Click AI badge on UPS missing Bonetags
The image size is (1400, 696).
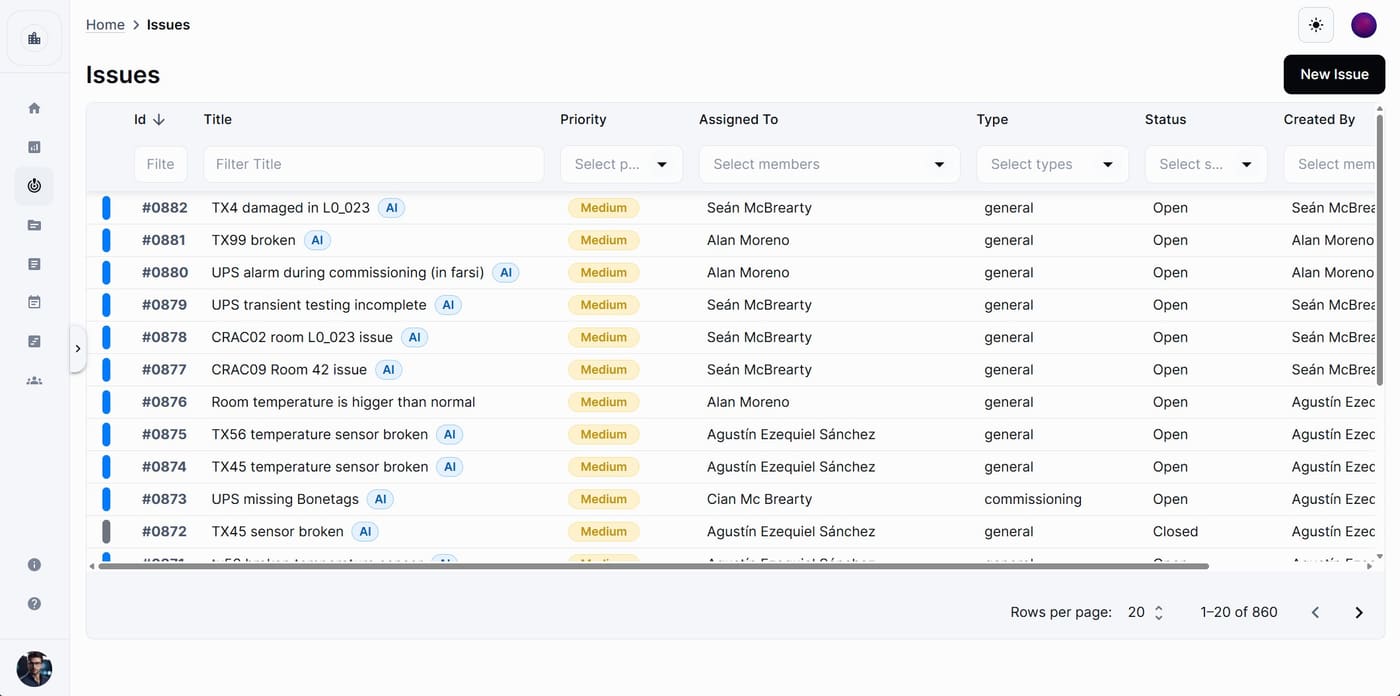(379, 499)
